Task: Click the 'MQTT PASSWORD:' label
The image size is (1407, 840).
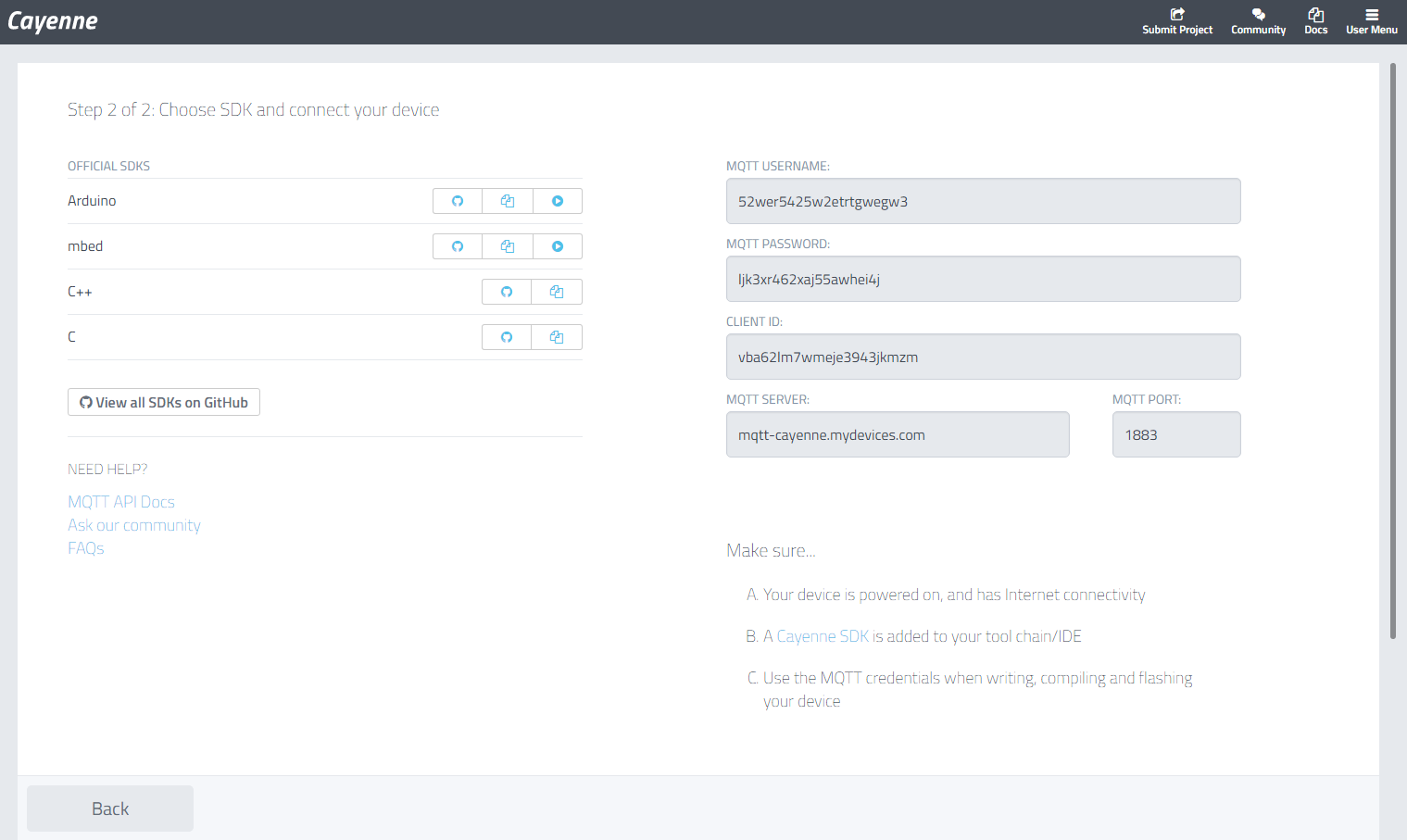Action: [778, 244]
